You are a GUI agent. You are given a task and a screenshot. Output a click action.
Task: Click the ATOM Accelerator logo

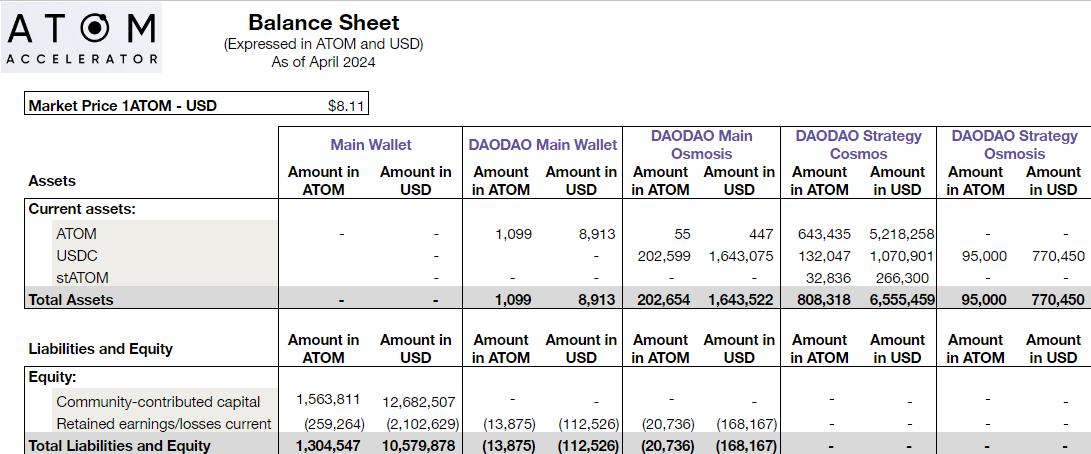point(82,37)
